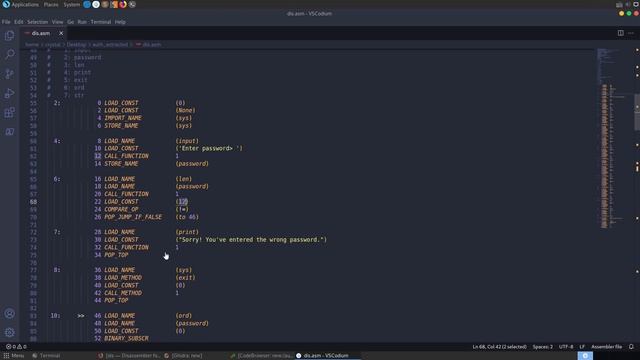Switch to CodeBrowser window in taskbar
The width and height of the screenshot is (640, 360).
coord(261,356)
